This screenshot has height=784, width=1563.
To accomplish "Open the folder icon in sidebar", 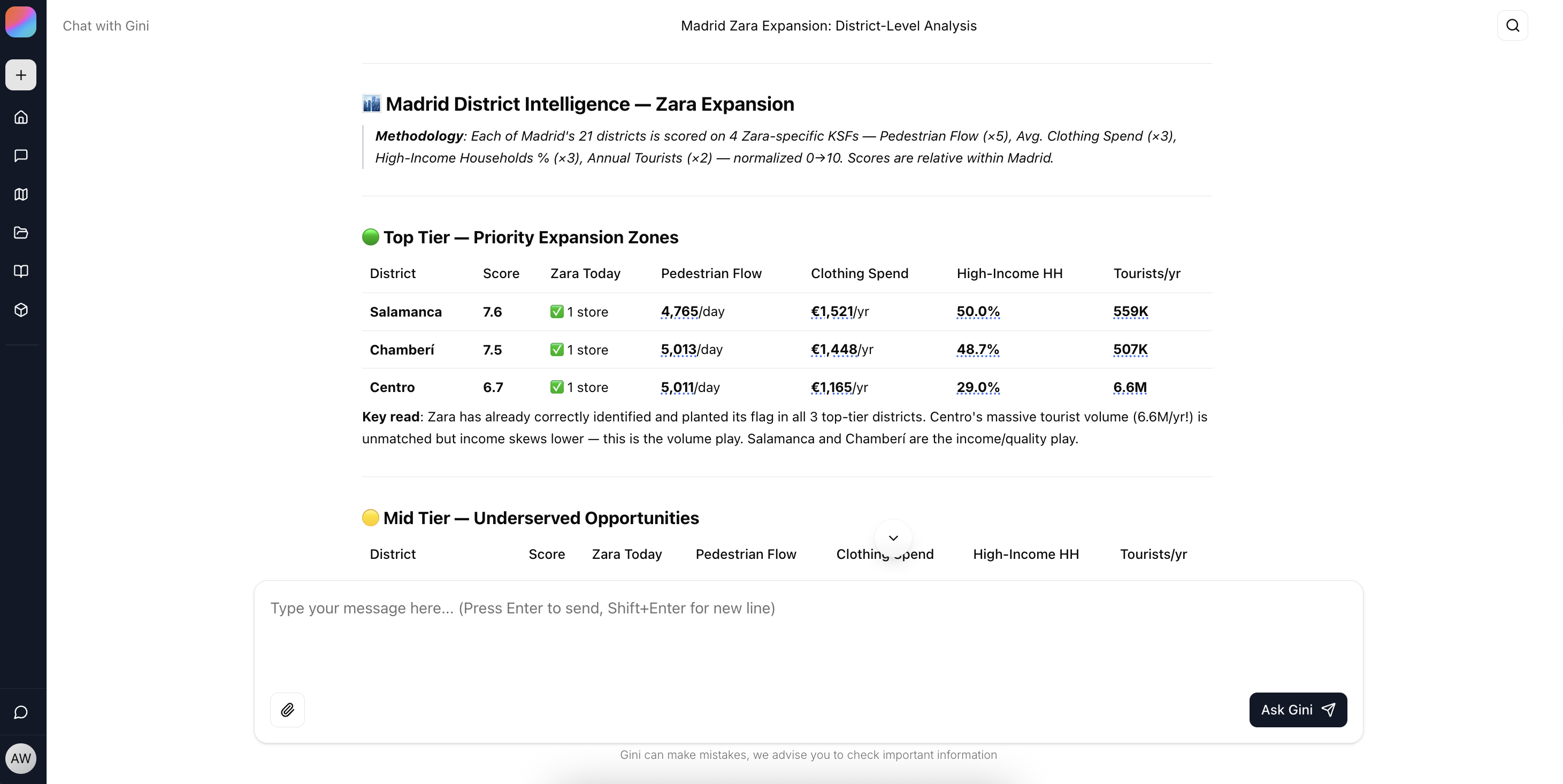I will 21,233.
